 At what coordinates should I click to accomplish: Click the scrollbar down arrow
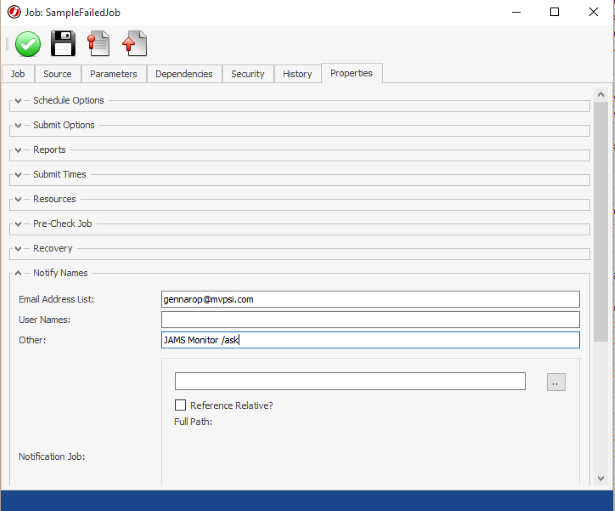(x=600, y=478)
